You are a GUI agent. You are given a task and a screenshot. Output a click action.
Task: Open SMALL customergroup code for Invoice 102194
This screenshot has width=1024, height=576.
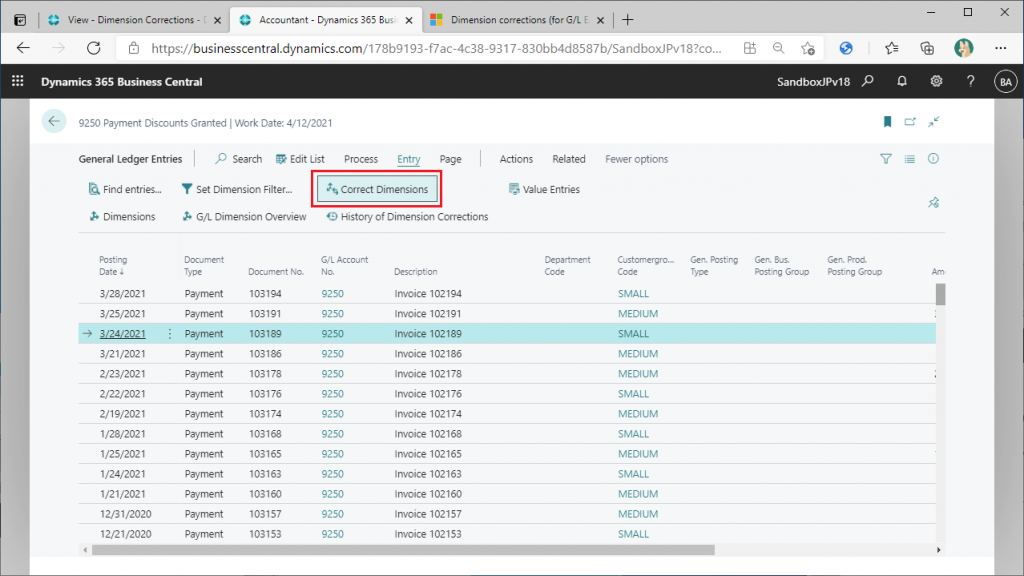pos(633,294)
